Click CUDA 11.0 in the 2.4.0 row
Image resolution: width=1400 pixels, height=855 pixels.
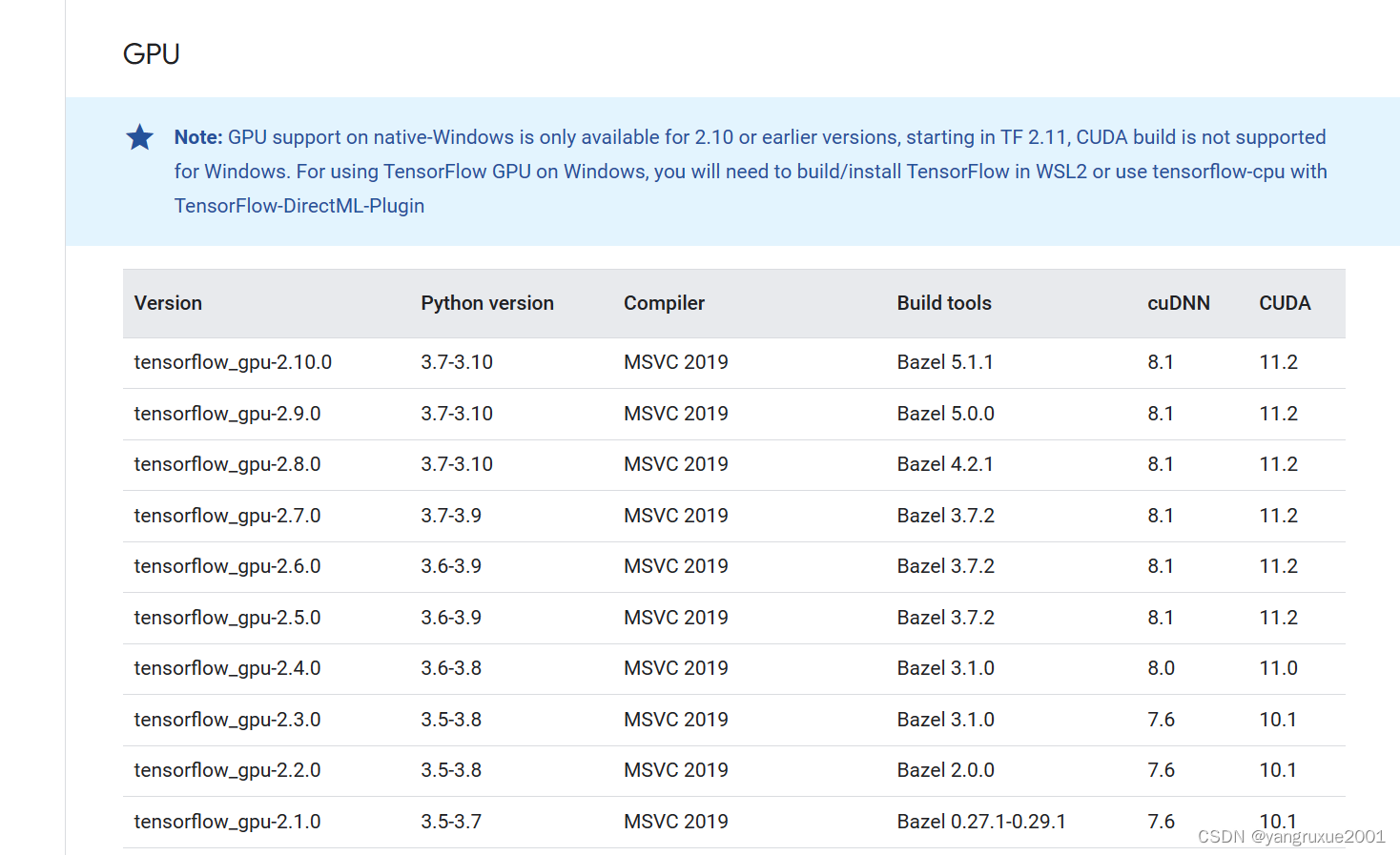tap(1278, 668)
